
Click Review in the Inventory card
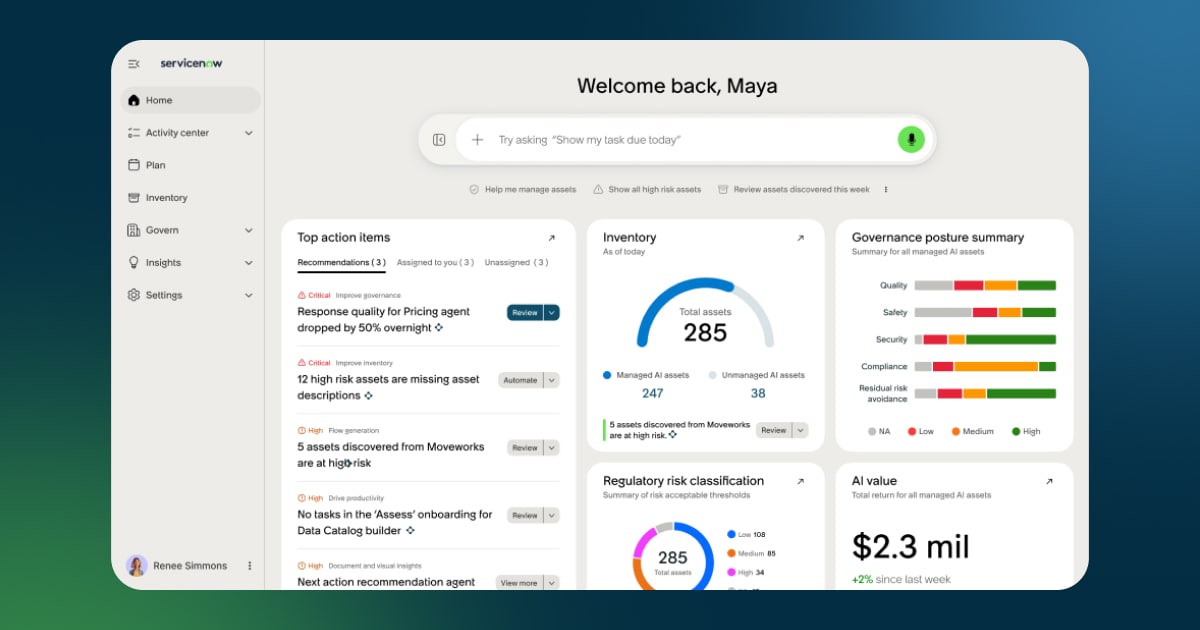tap(773, 430)
